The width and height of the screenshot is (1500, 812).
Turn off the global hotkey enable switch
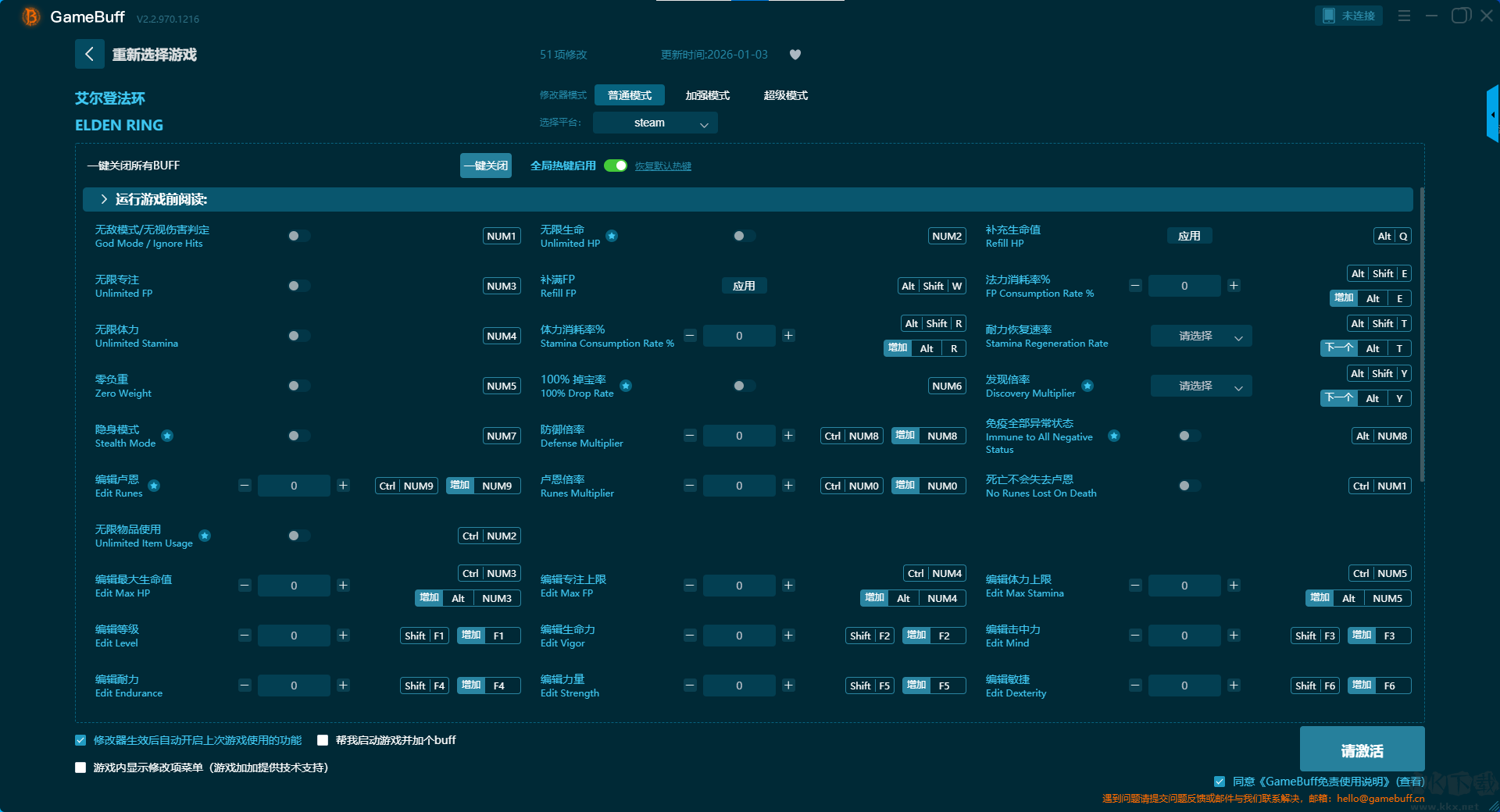616,166
